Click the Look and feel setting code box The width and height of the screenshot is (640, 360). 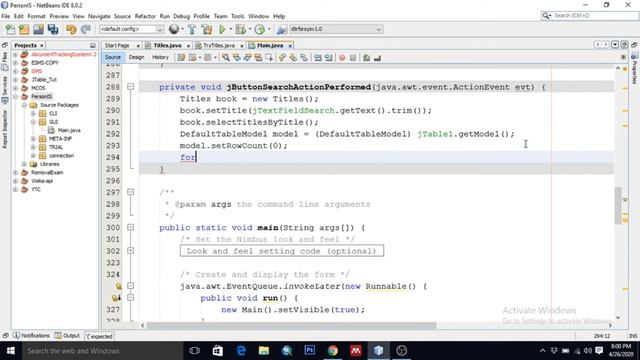pyautogui.click(x=282, y=251)
